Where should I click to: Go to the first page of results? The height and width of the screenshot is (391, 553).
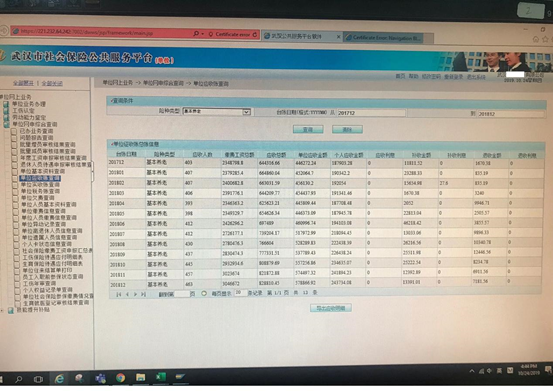coord(118,294)
